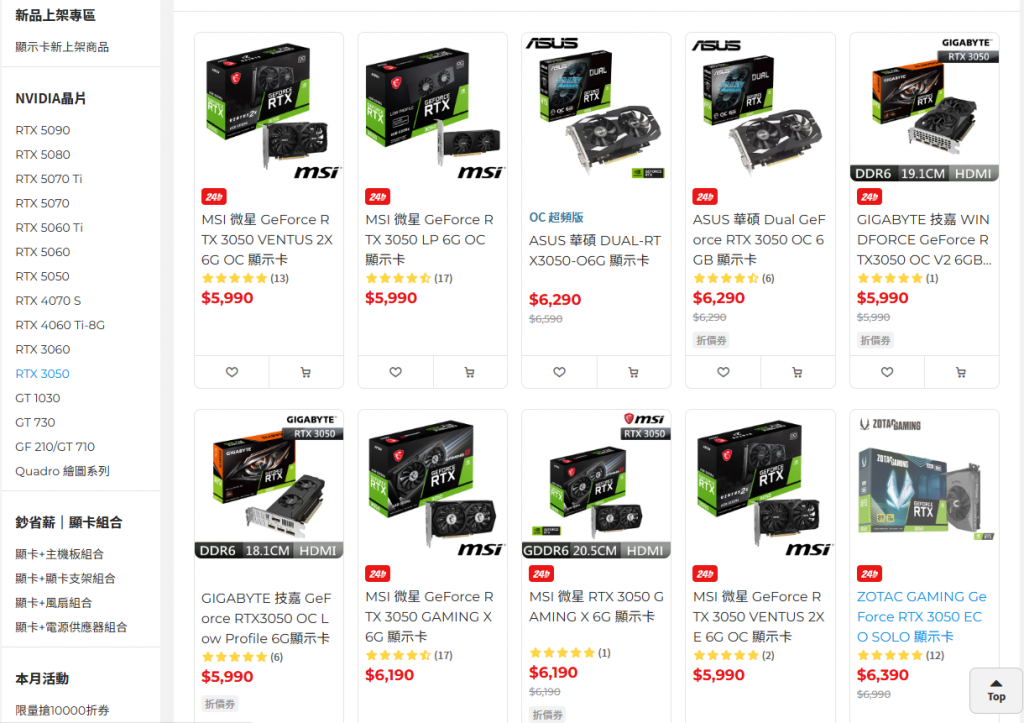Add MSI RTX 3050 VENTUS 2X to wishlist
The height and width of the screenshot is (723, 1024).
[232, 372]
